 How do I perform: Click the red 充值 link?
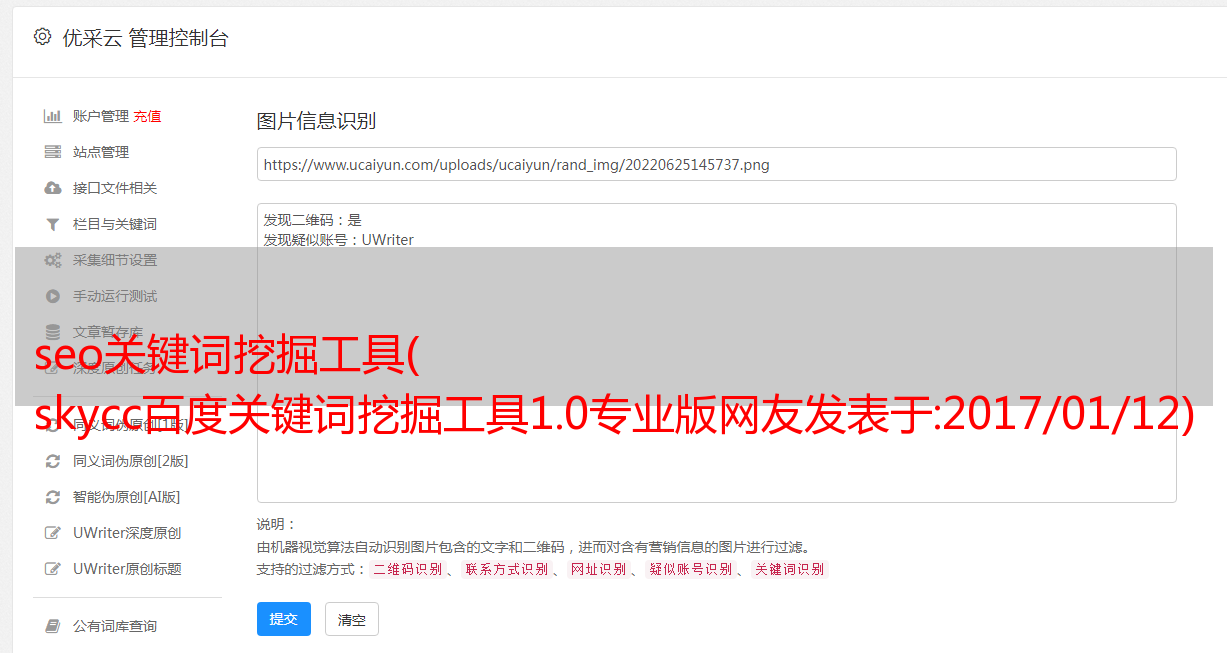[147, 116]
